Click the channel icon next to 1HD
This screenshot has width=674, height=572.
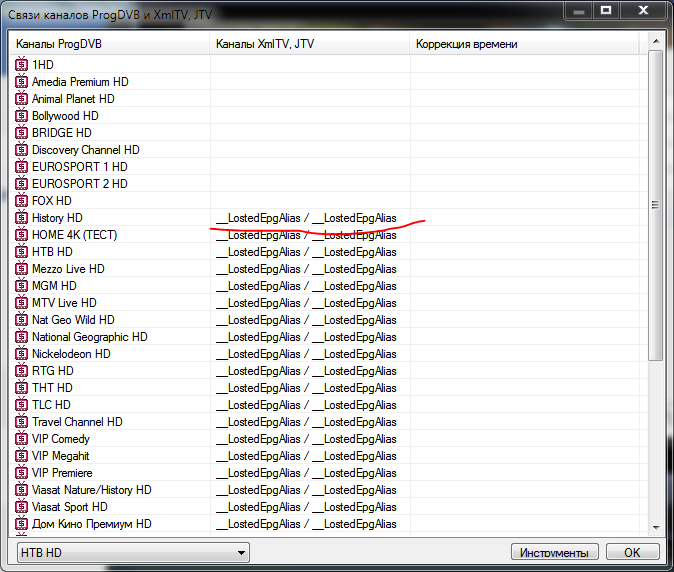pyautogui.click(x=22, y=65)
